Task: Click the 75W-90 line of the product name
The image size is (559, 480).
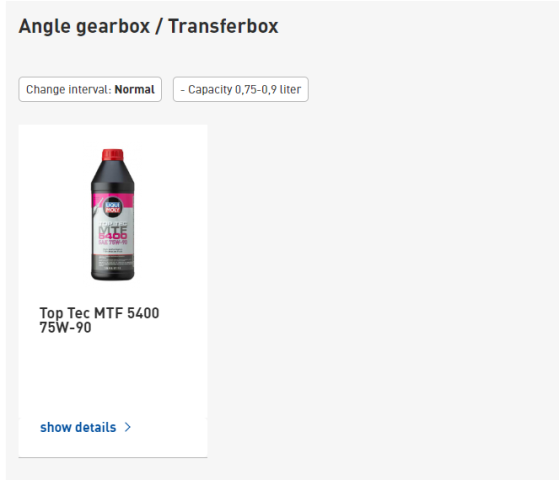Action: click(x=65, y=327)
